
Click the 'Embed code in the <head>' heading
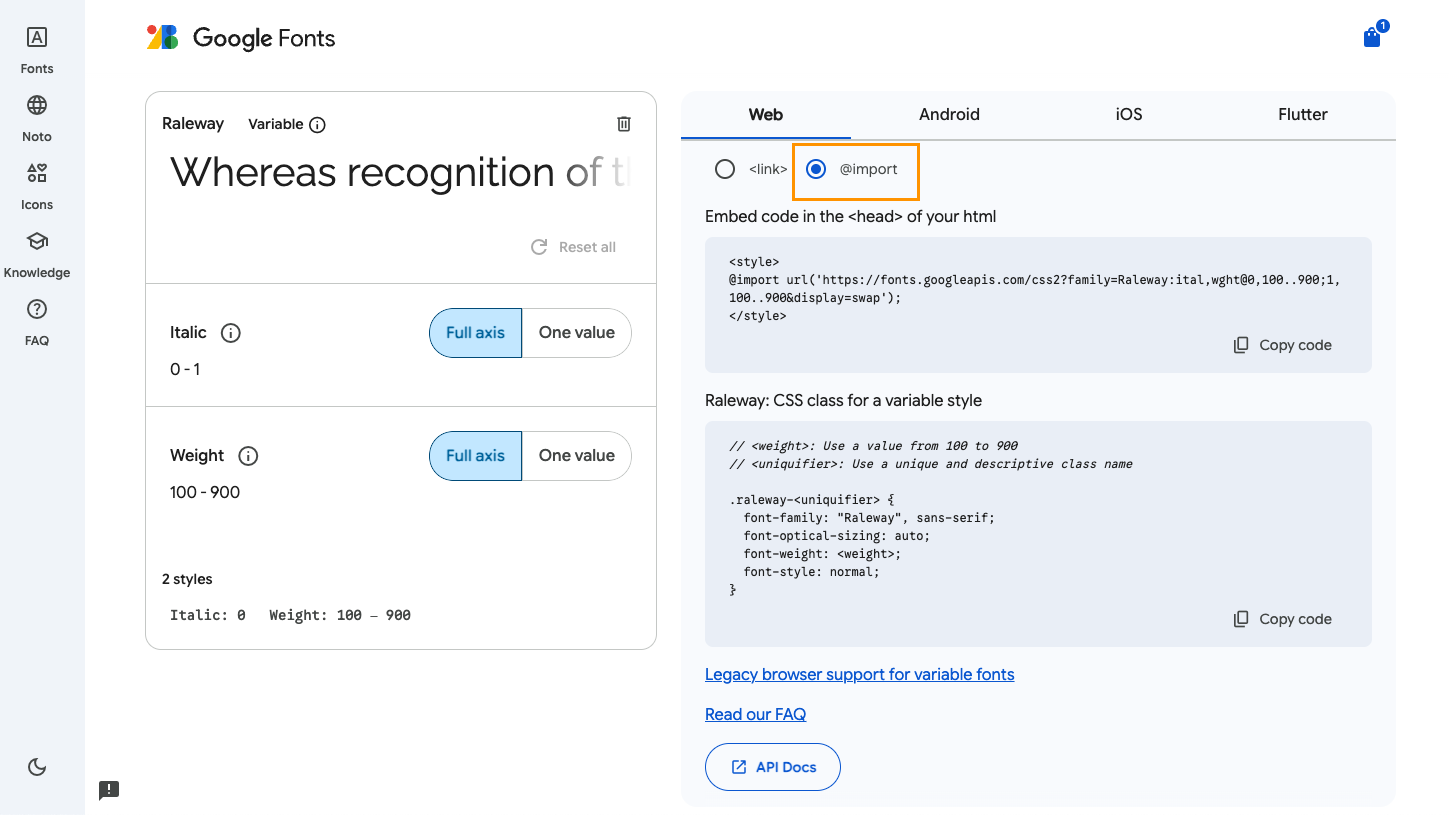click(851, 216)
